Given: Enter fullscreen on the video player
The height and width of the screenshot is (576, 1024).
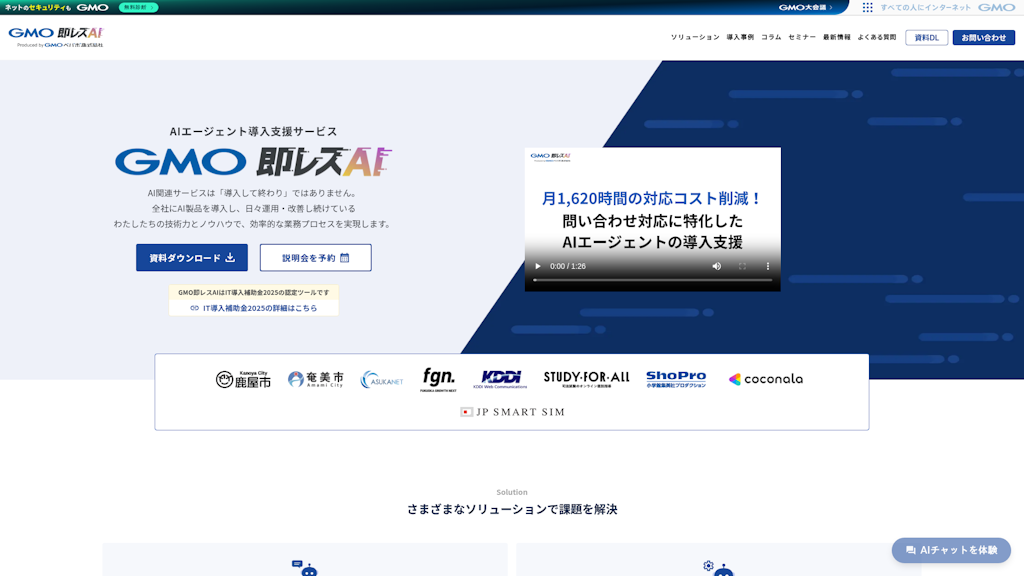Looking at the screenshot, I should tap(742, 266).
